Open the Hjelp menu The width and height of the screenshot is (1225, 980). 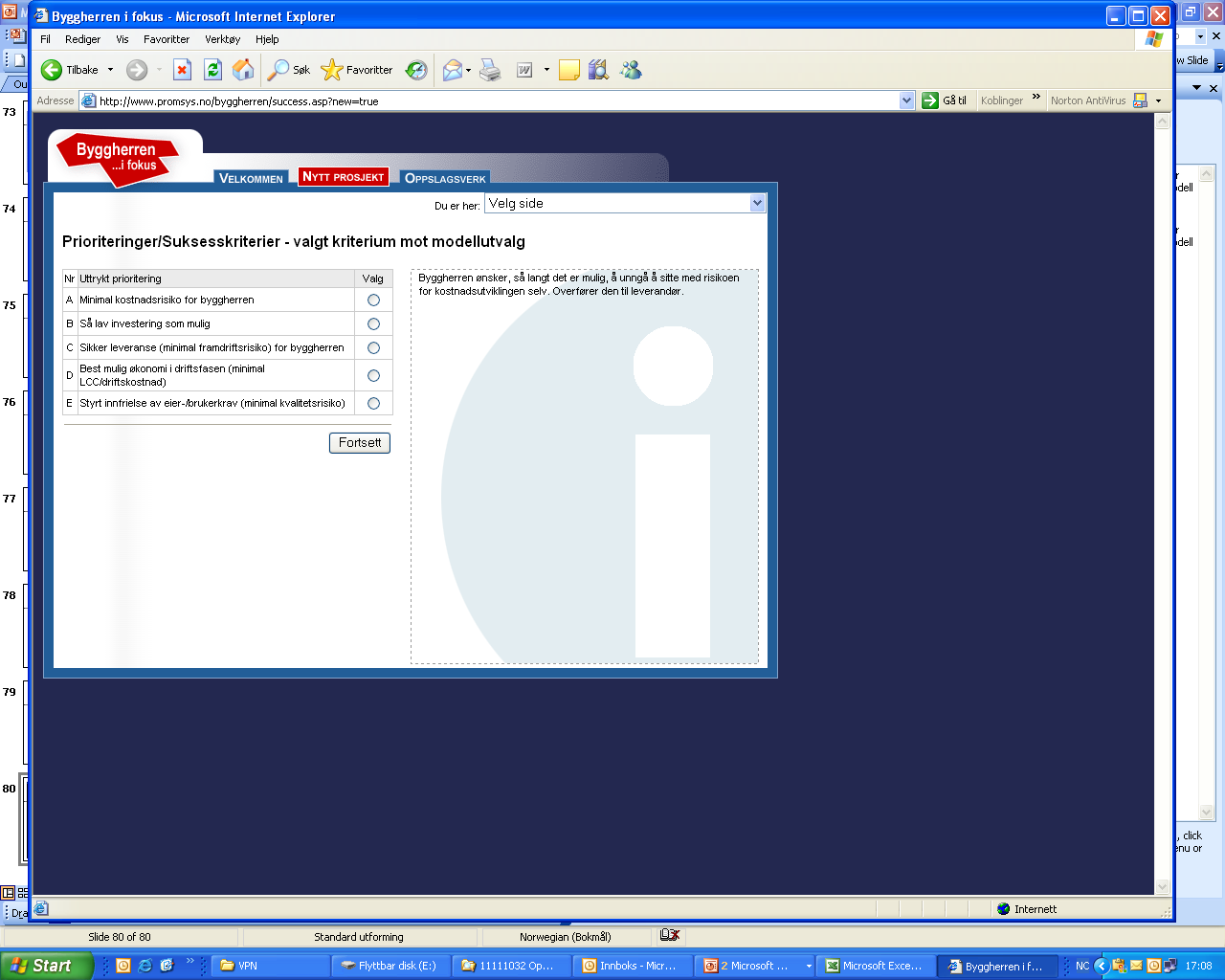pyautogui.click(x=267, y=39)
